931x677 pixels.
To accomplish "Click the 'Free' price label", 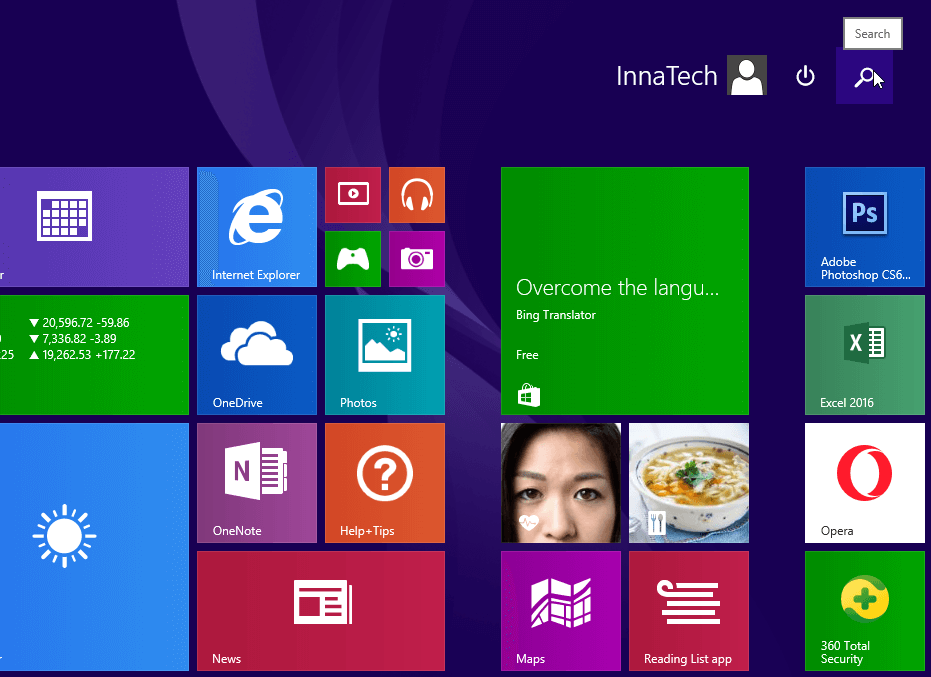I will 527,355.
